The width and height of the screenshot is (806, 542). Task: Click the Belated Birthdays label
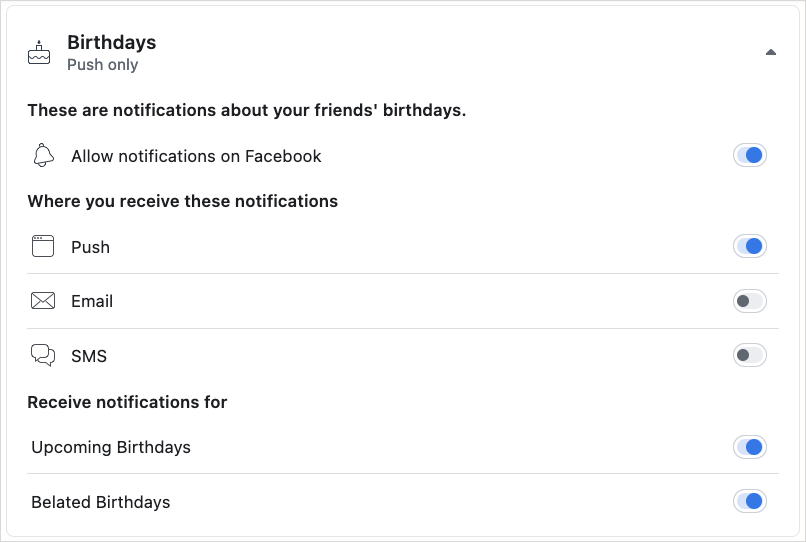tap(101, 502)
